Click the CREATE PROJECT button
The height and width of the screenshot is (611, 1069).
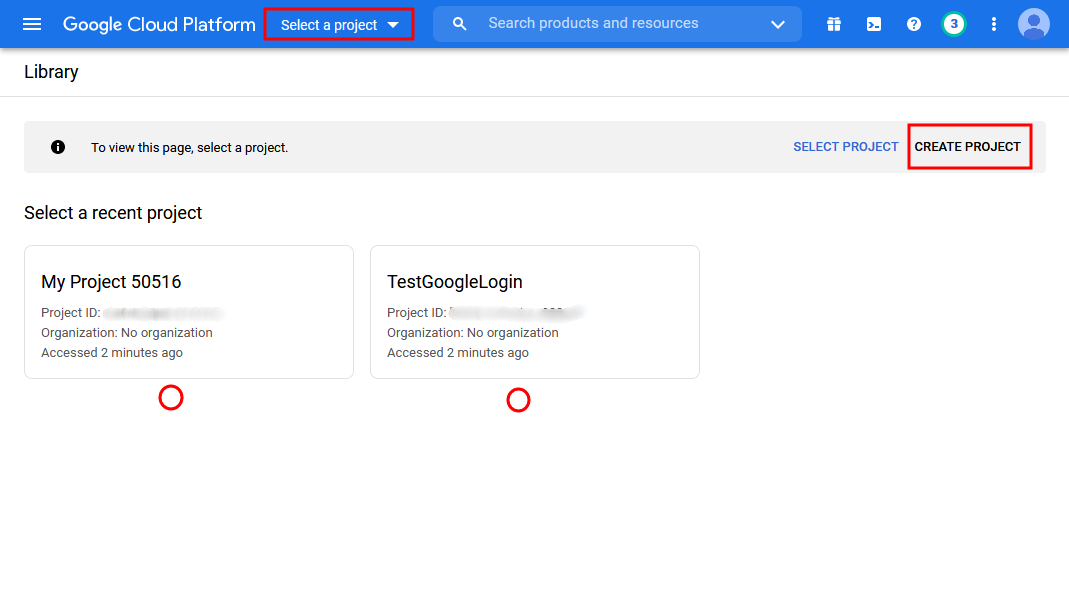click(967, 147)
